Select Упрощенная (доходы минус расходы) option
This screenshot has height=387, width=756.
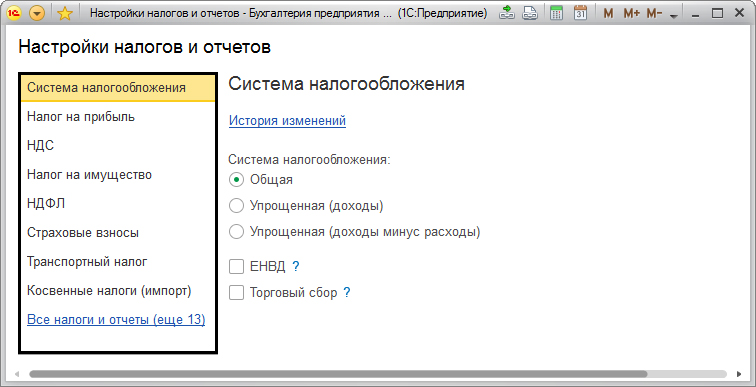[236, 232]
